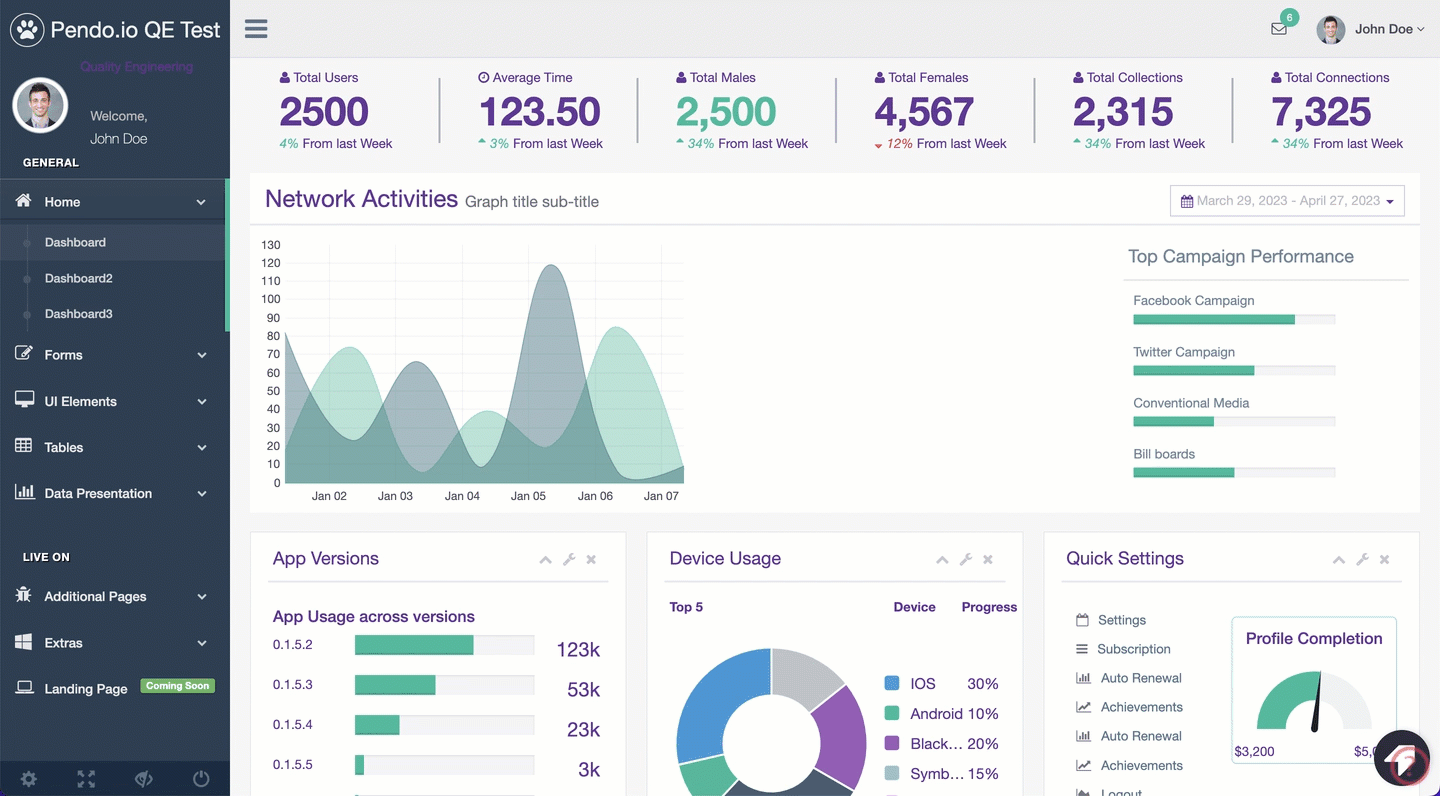Expand the Data Presentation menu chevron
Viewport: 1440px width, 796px height.
pyautogui.click(x=201, y=494)
